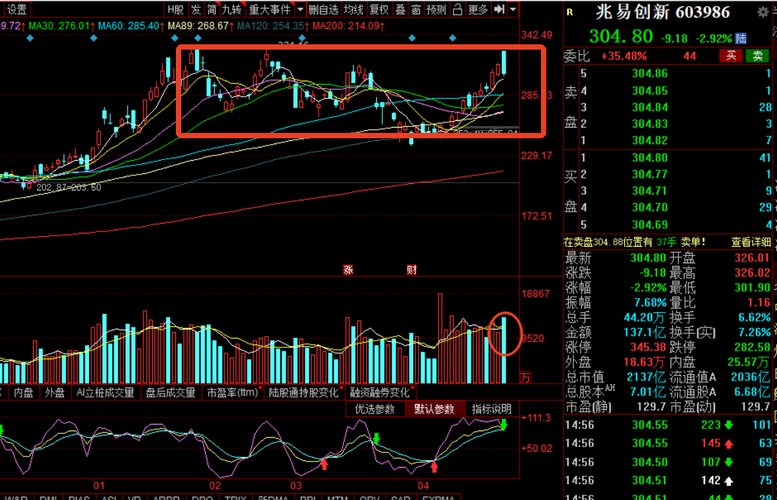Open the 更多 more menu
Viewport: 777px width, 500px height.
tap(478, 9)
